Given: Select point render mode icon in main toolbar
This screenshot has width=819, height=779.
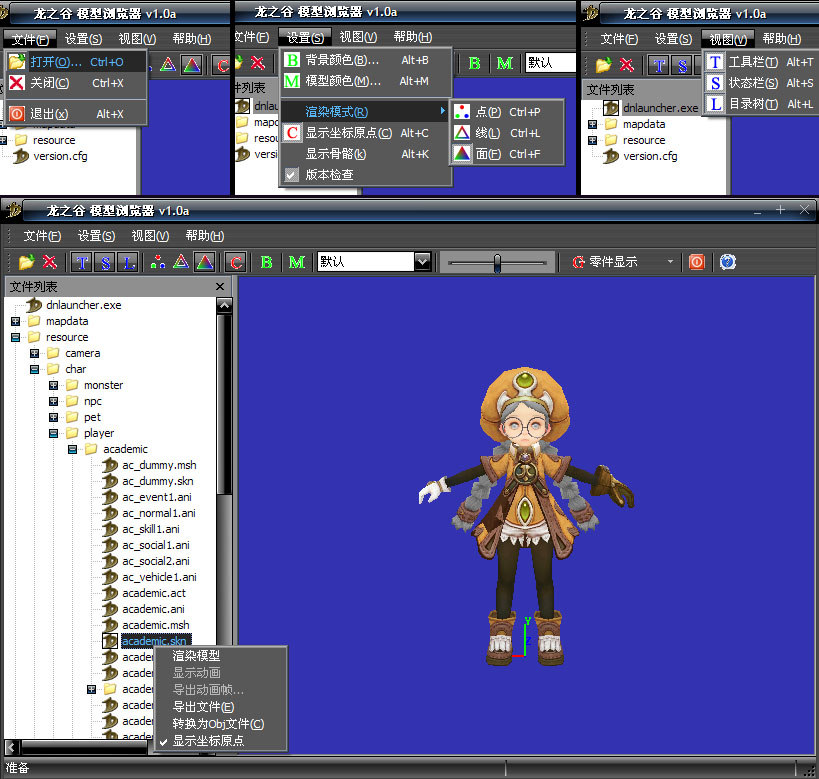Looking at the screenshot, I should point(157,262).
